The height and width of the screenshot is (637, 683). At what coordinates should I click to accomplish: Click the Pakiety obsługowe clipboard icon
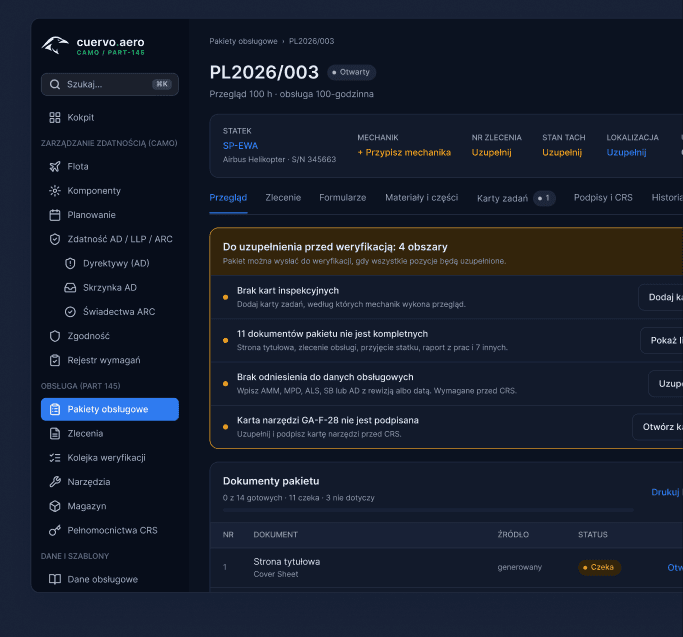[55, 409]
